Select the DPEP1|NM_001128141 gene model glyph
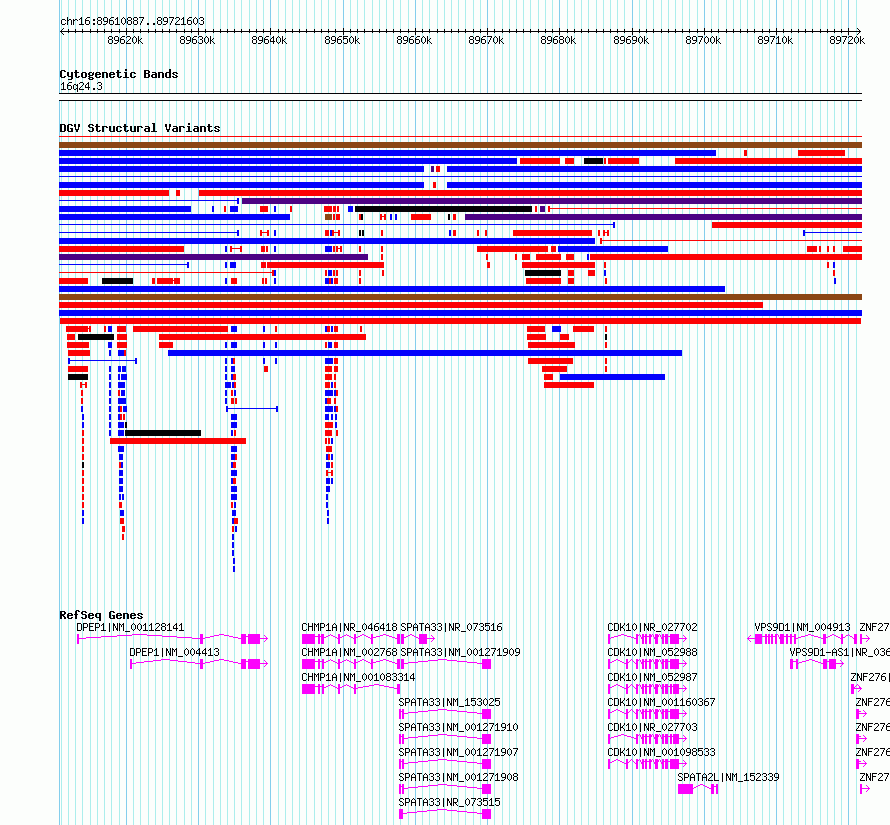This screenshot has width=890, height=825. pyautogui.click(x=172, y=639)
